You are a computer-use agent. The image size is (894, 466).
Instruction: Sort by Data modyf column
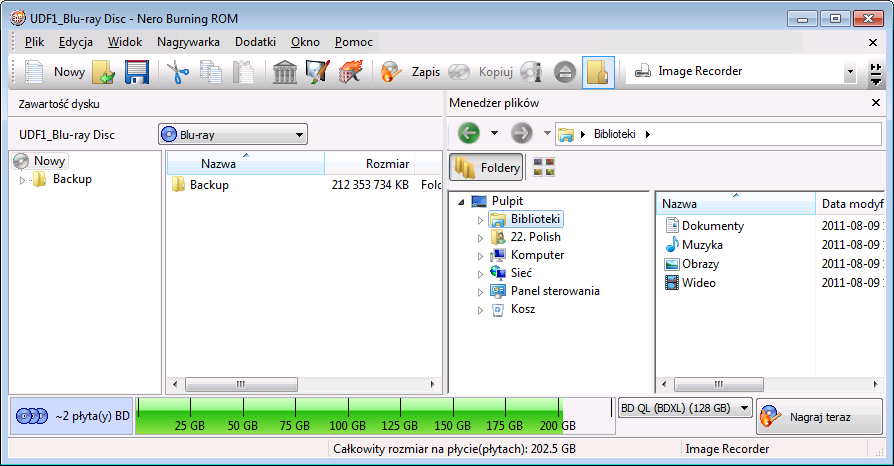[x=851, y=204]
